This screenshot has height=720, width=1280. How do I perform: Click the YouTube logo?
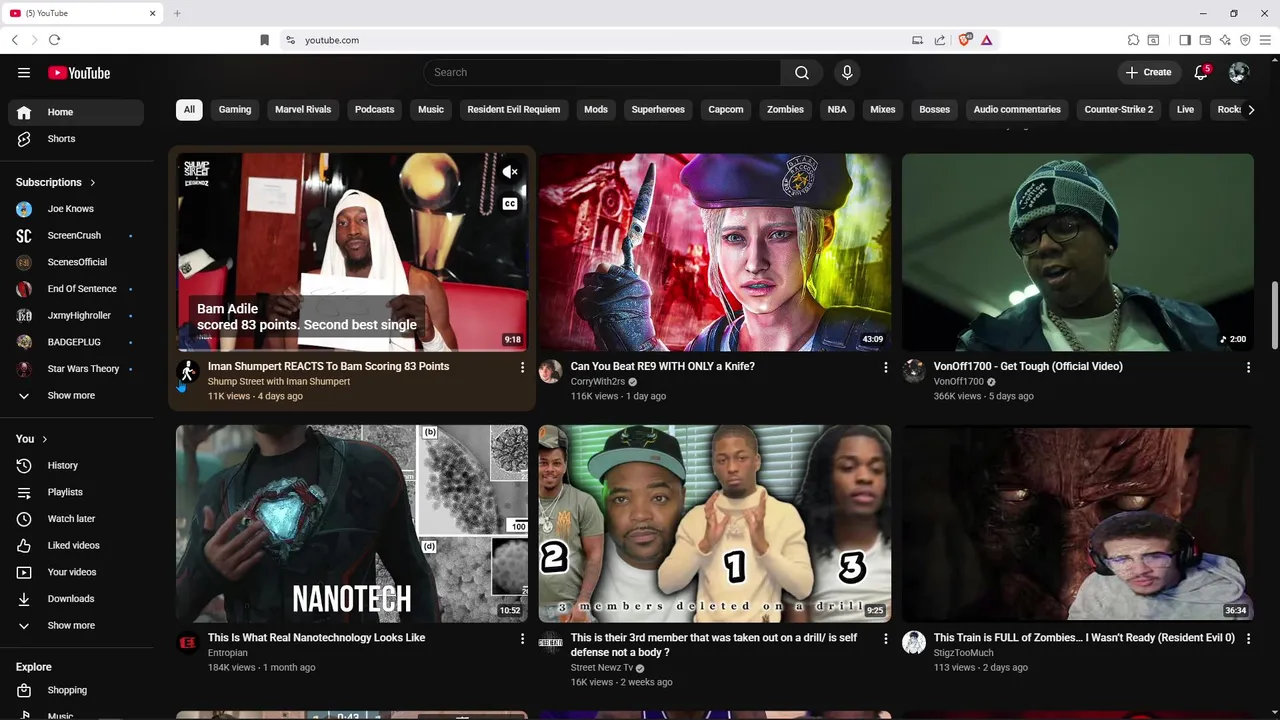pos(79,73)
